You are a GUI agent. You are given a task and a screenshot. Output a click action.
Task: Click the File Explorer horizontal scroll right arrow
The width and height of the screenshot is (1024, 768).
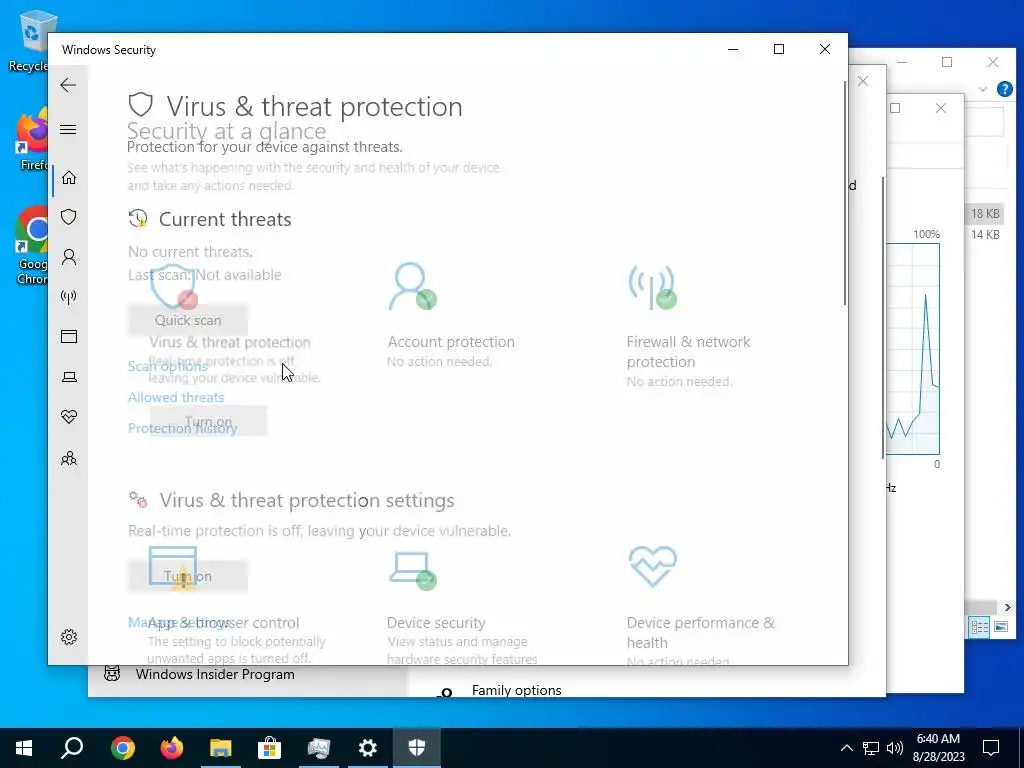(1007, 607)
